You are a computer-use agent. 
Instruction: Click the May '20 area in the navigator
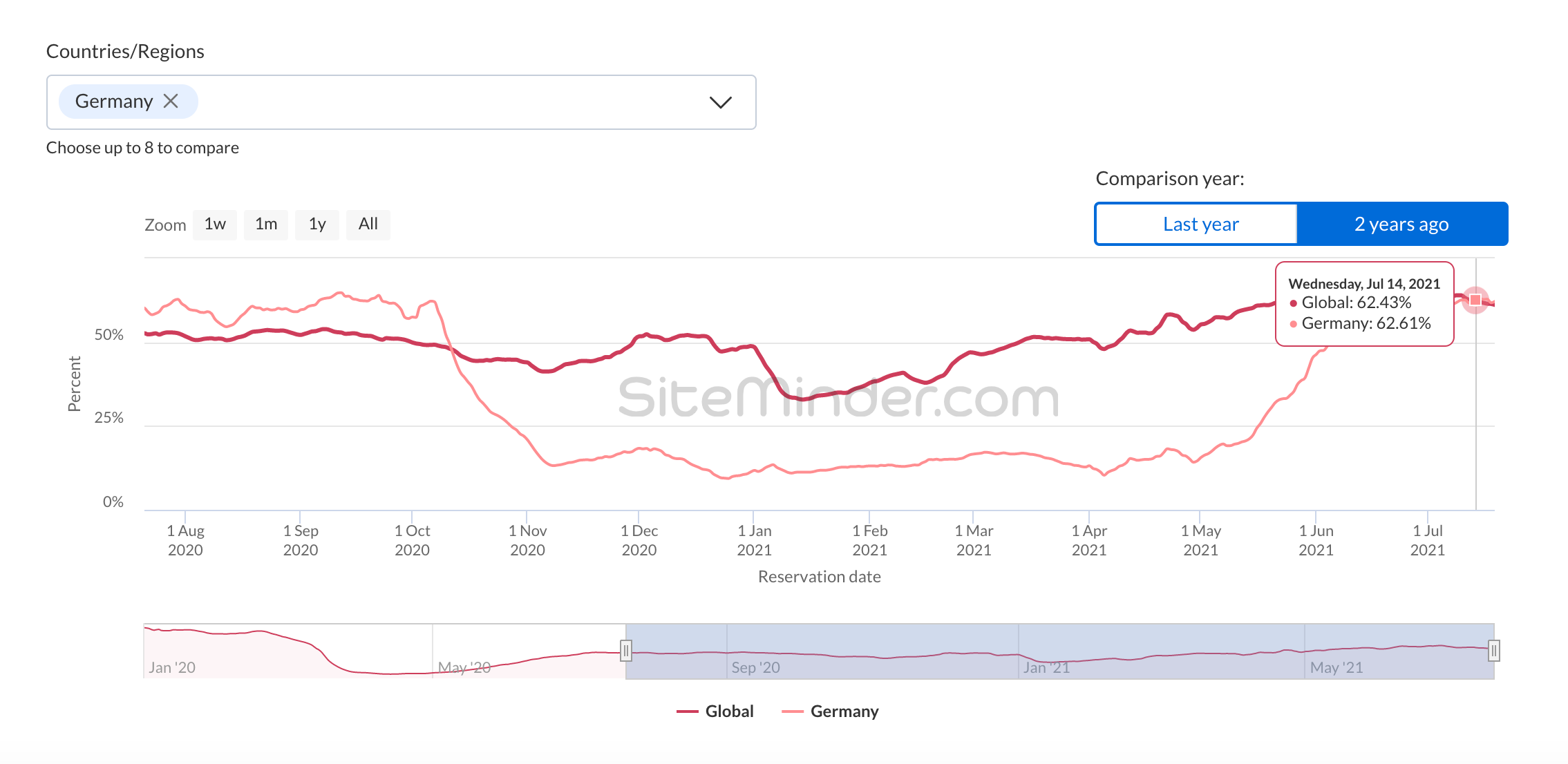(x=464, y=667)
